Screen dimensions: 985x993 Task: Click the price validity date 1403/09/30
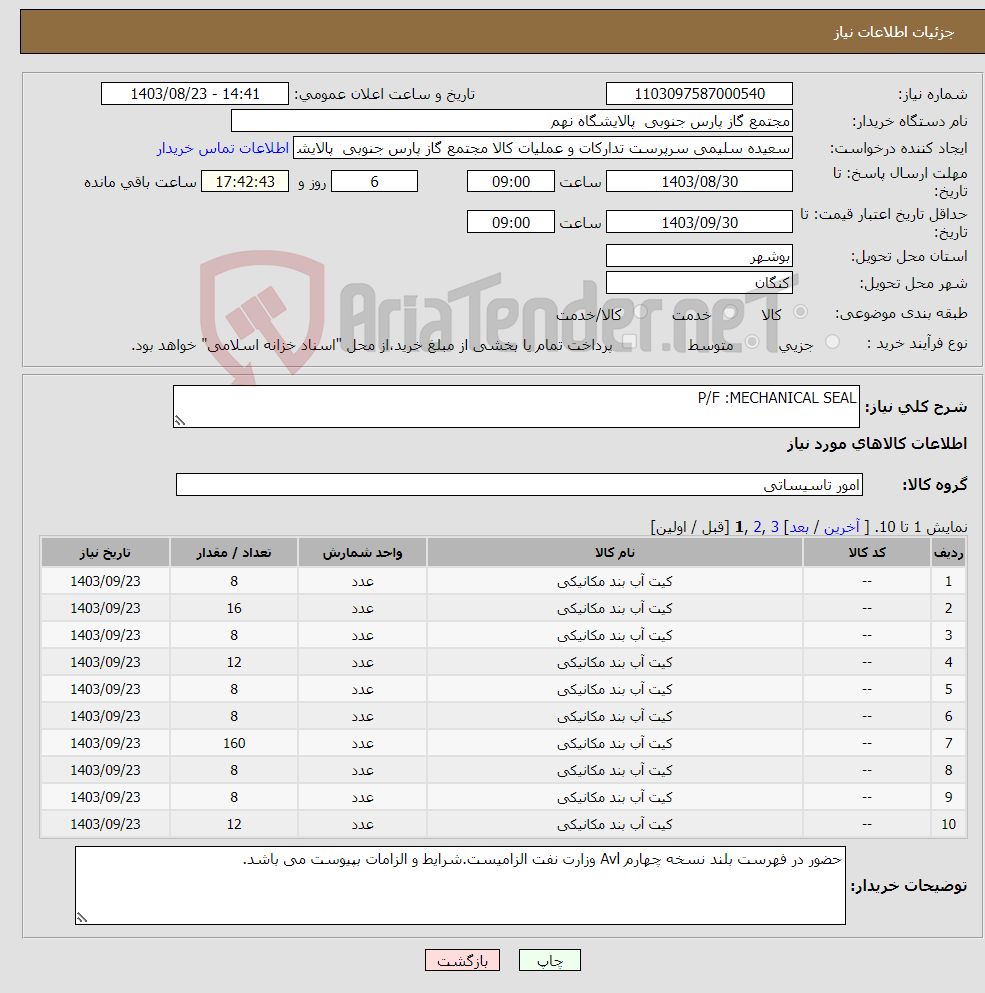click(x=699, y=222)
